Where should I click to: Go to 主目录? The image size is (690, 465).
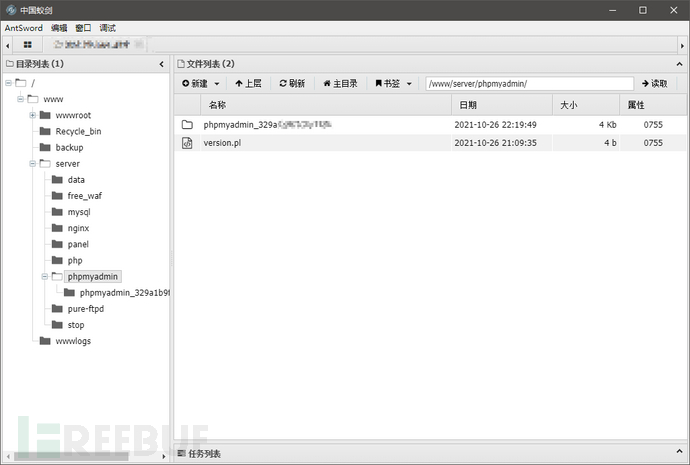(340, 84)
